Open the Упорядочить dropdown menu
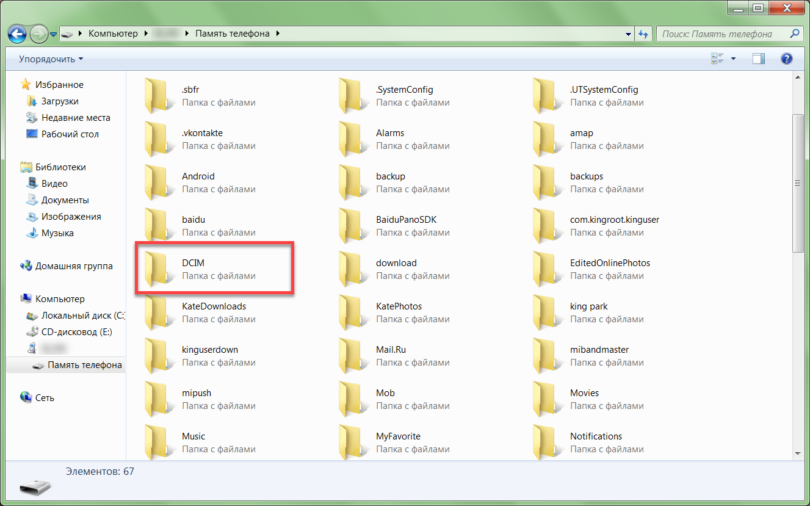810x506 pixels. pos(51,59)
